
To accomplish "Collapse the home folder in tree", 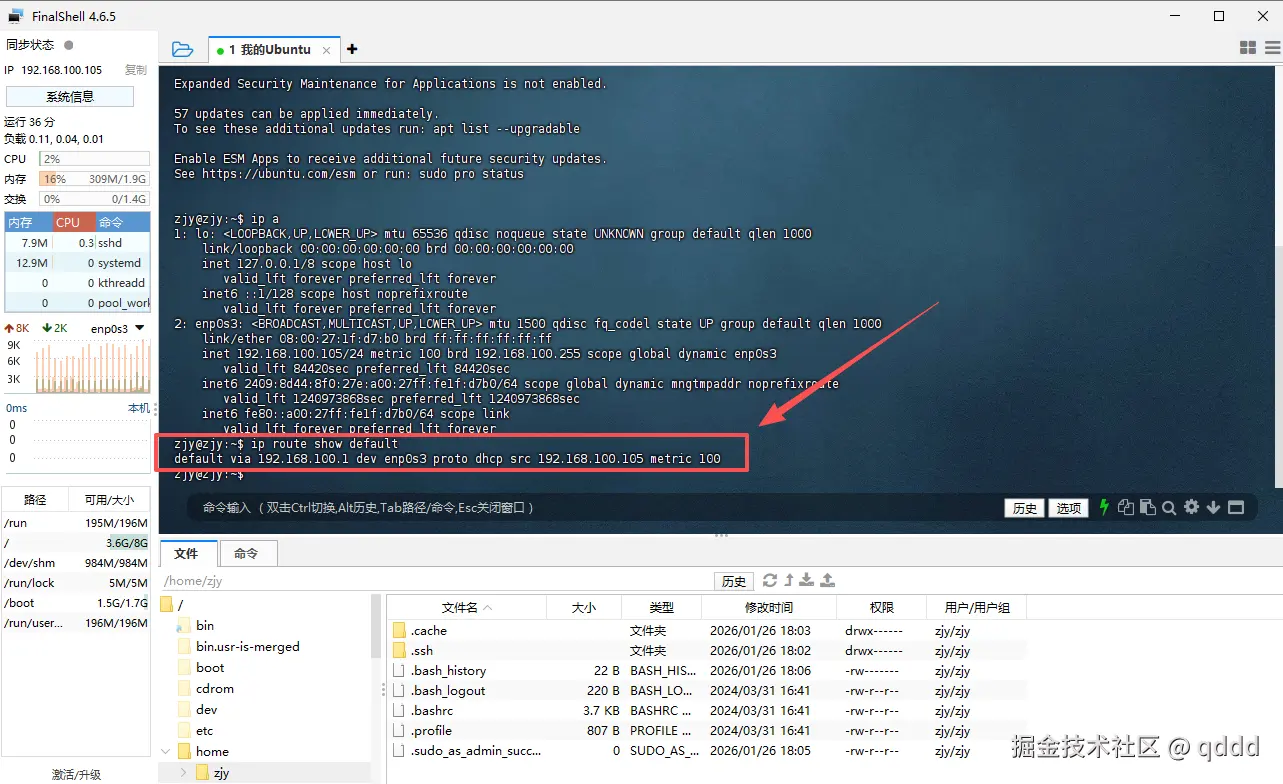I will 166,751.
